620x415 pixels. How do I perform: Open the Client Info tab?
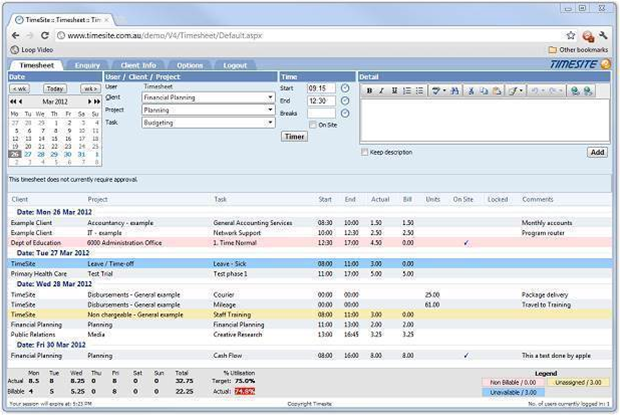click(x=138, y=65)
